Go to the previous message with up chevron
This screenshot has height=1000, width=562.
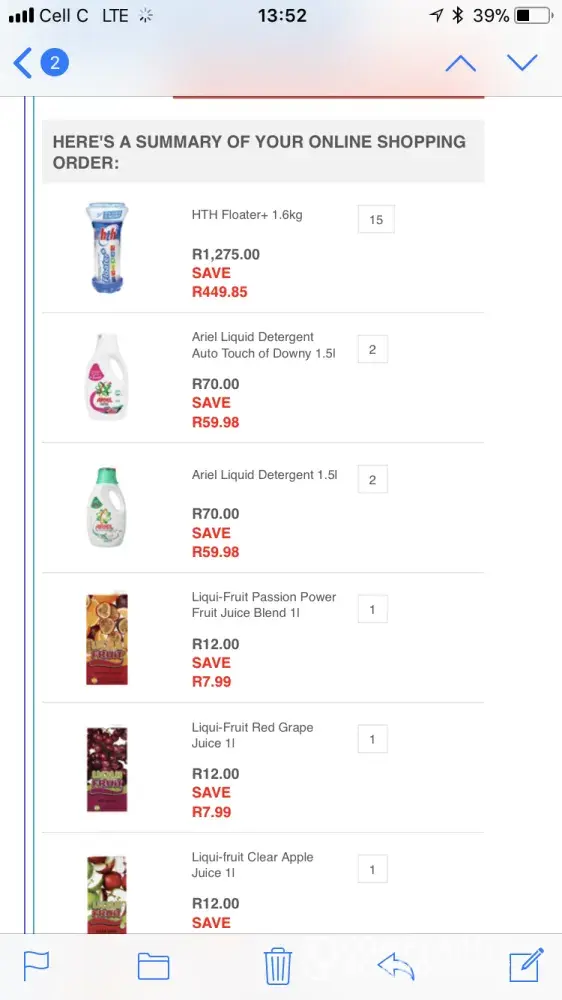(x=461, y=63)
